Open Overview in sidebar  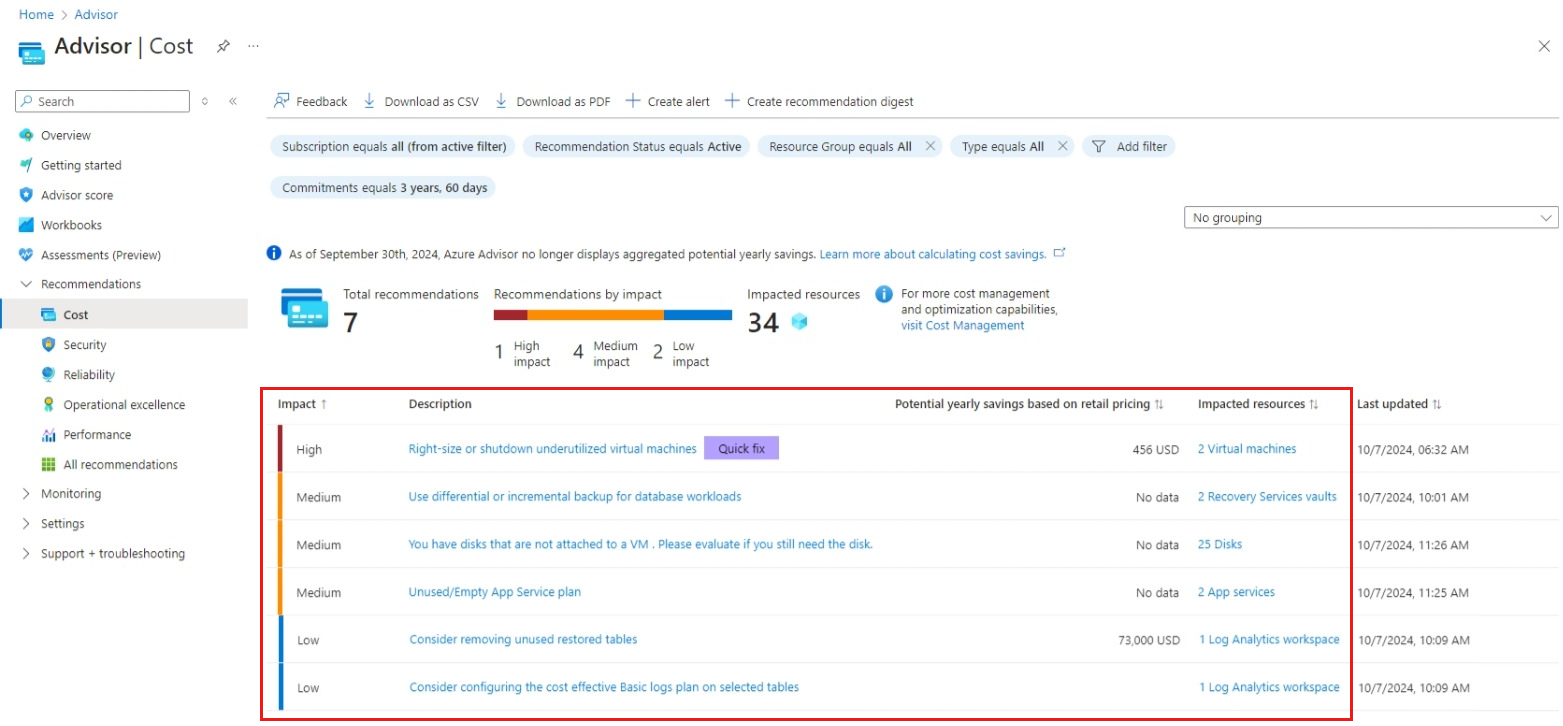65,135
